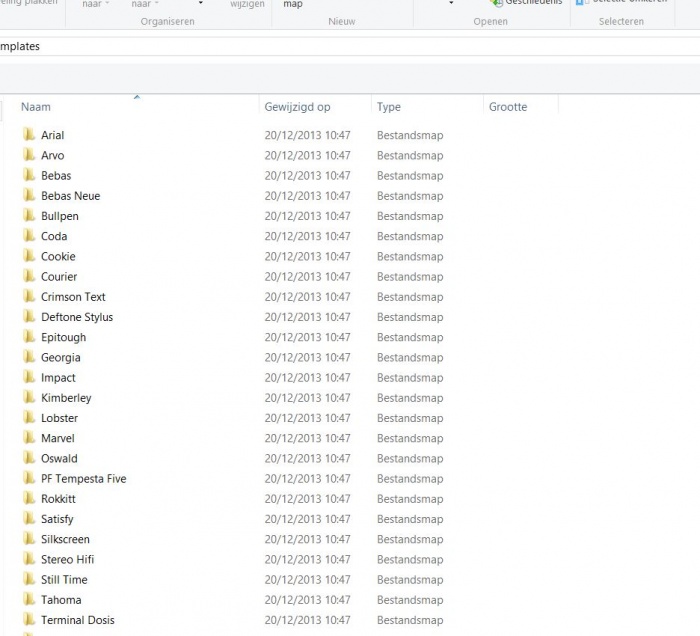Select the Silkscreen folder name
This screenshot has height=636, width=700.
tap(65, 539)
